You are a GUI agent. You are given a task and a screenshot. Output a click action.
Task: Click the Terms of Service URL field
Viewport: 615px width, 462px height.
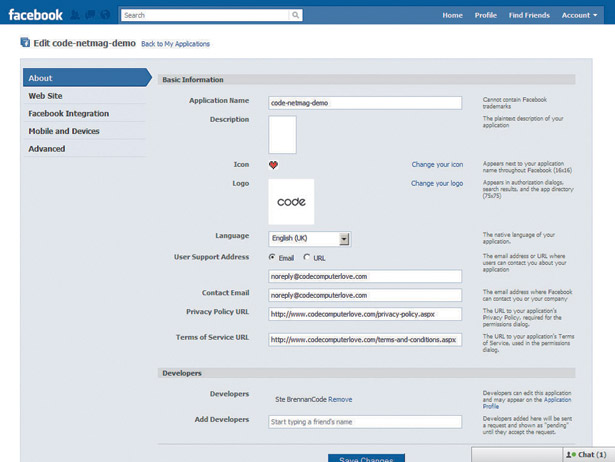pos(365,339)
